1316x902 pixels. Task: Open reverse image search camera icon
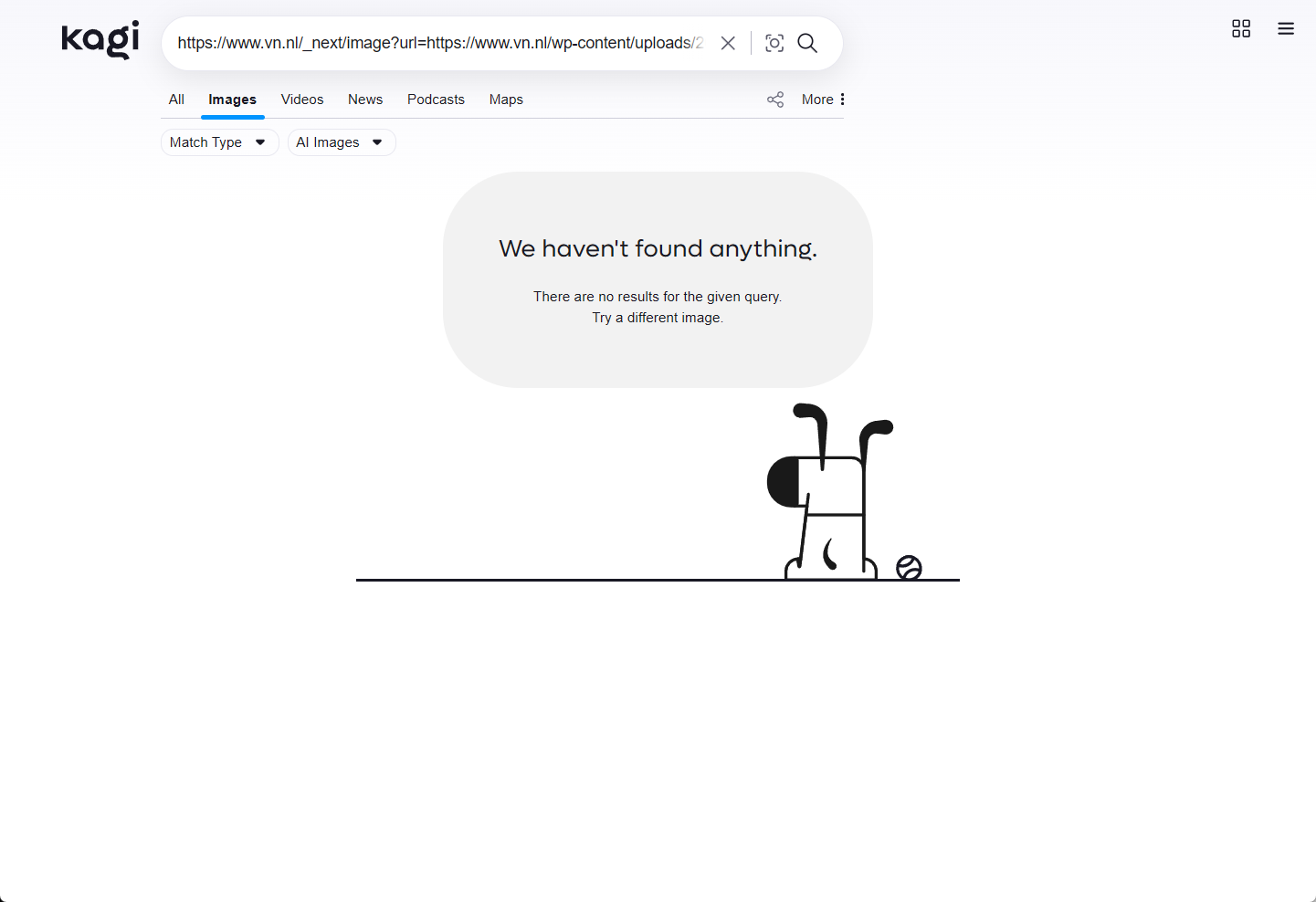[774, 43]
